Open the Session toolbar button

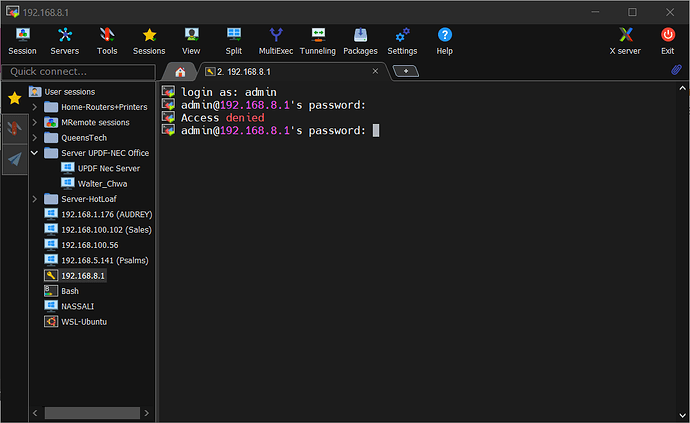pos(22,41)
